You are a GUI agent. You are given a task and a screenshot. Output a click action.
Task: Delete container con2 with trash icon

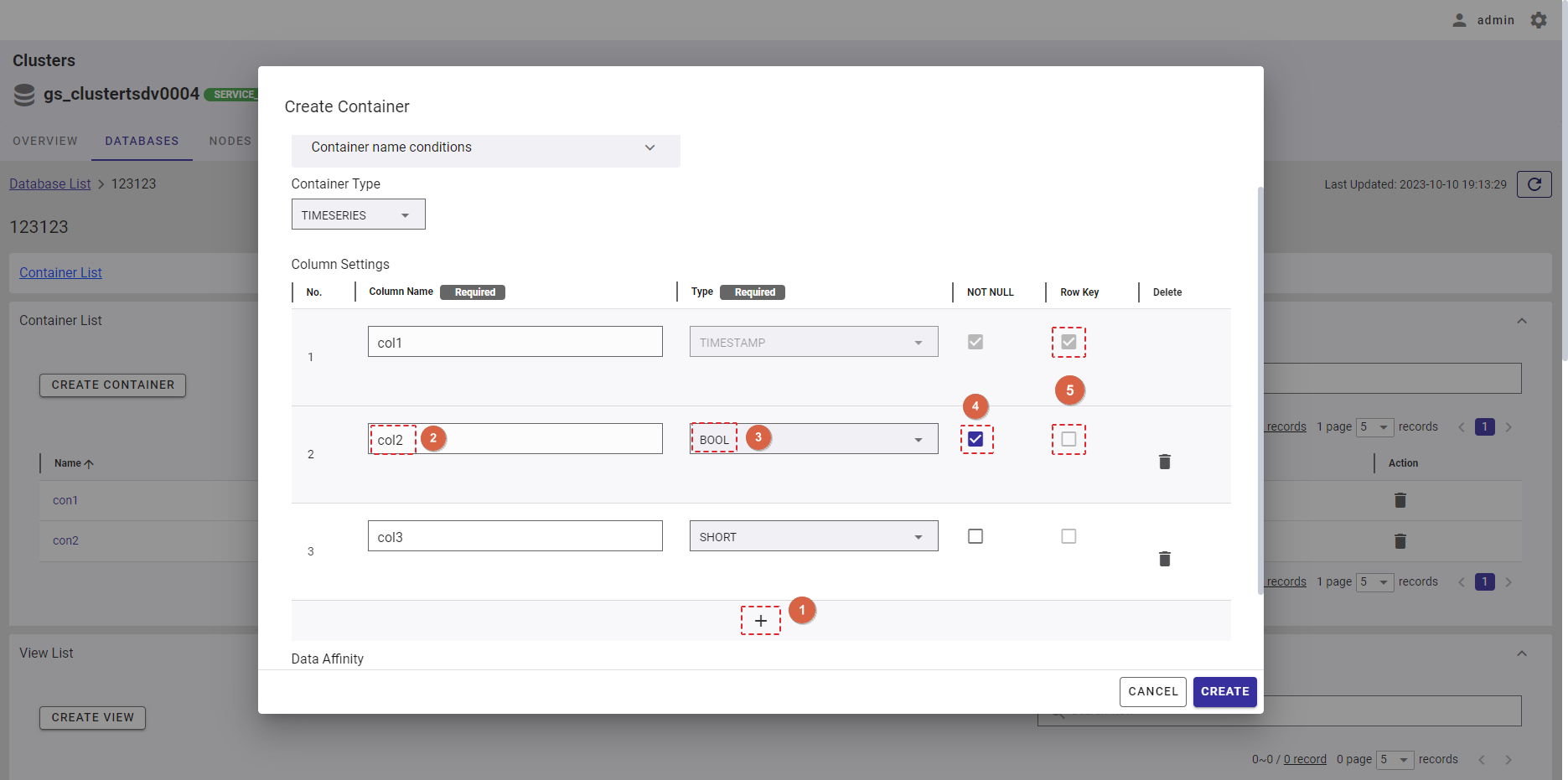pyautogui.click(x=1400, y=540)
